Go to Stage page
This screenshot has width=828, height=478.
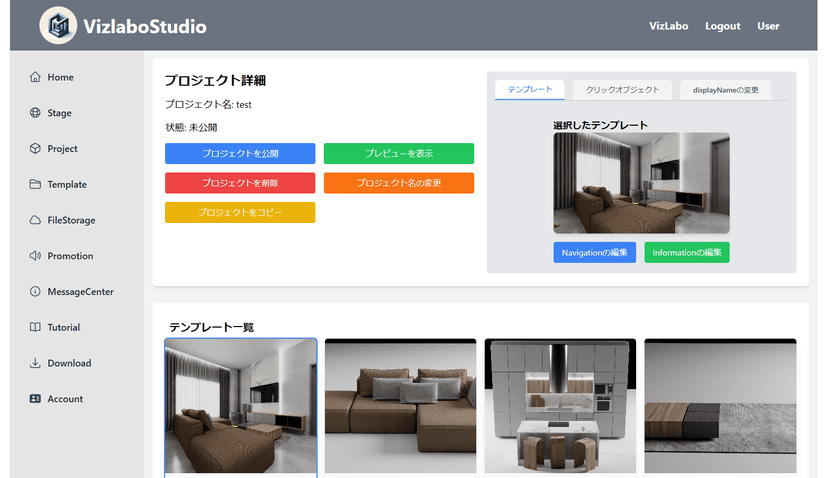coord(59,113)
